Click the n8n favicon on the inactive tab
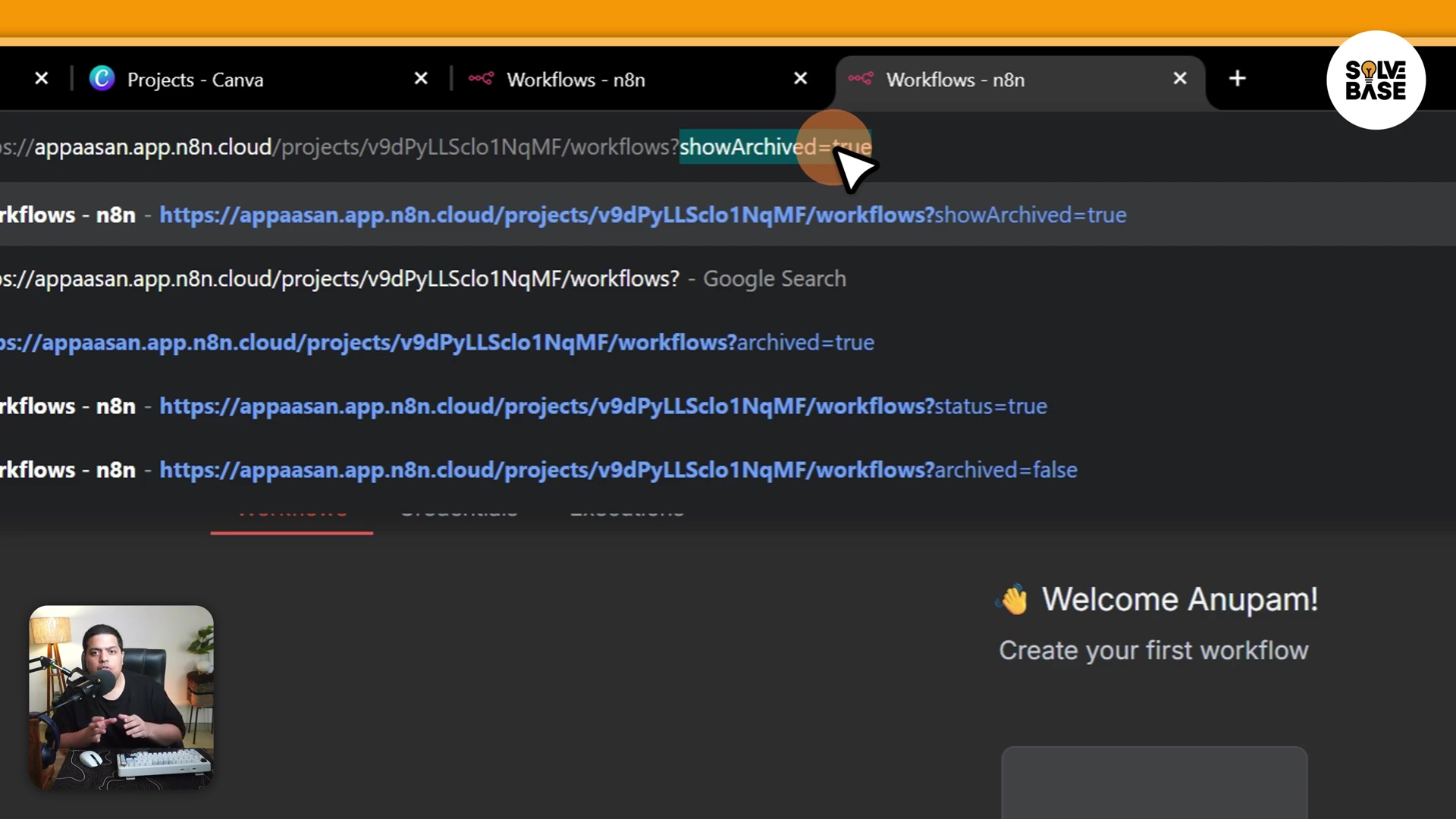Screen dimensions: 1456x819 481,79
